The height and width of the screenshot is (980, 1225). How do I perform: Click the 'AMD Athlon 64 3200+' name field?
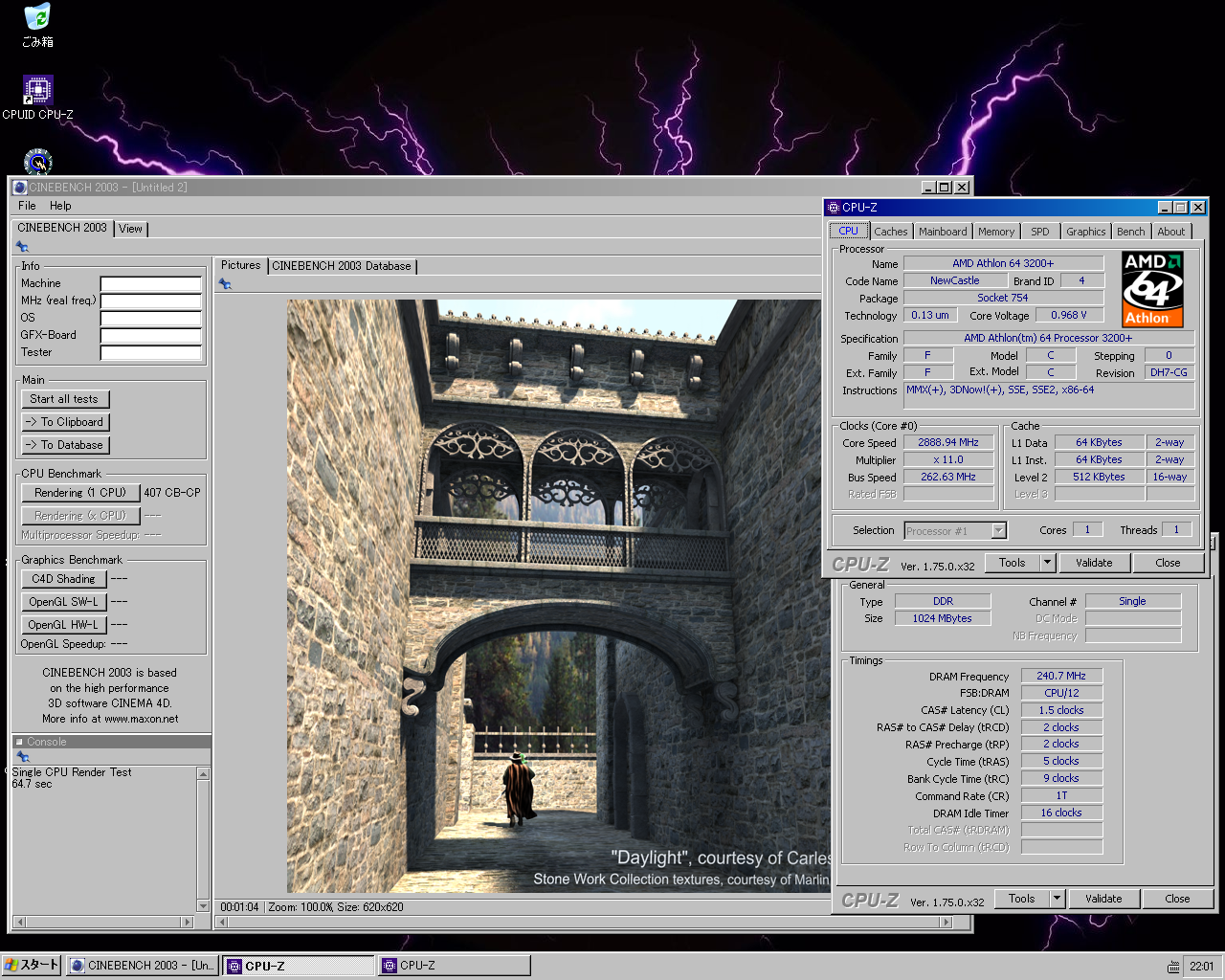[x=1003, y=263]
